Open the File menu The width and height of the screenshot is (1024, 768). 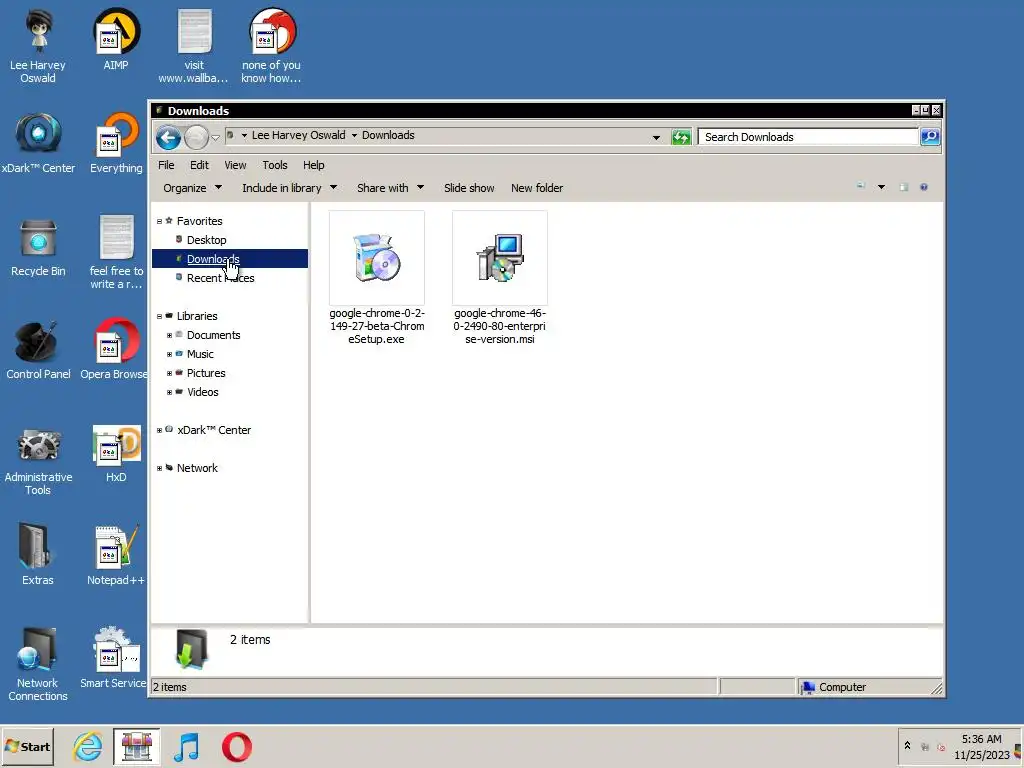pyautogui.click(x=166, y=165)
